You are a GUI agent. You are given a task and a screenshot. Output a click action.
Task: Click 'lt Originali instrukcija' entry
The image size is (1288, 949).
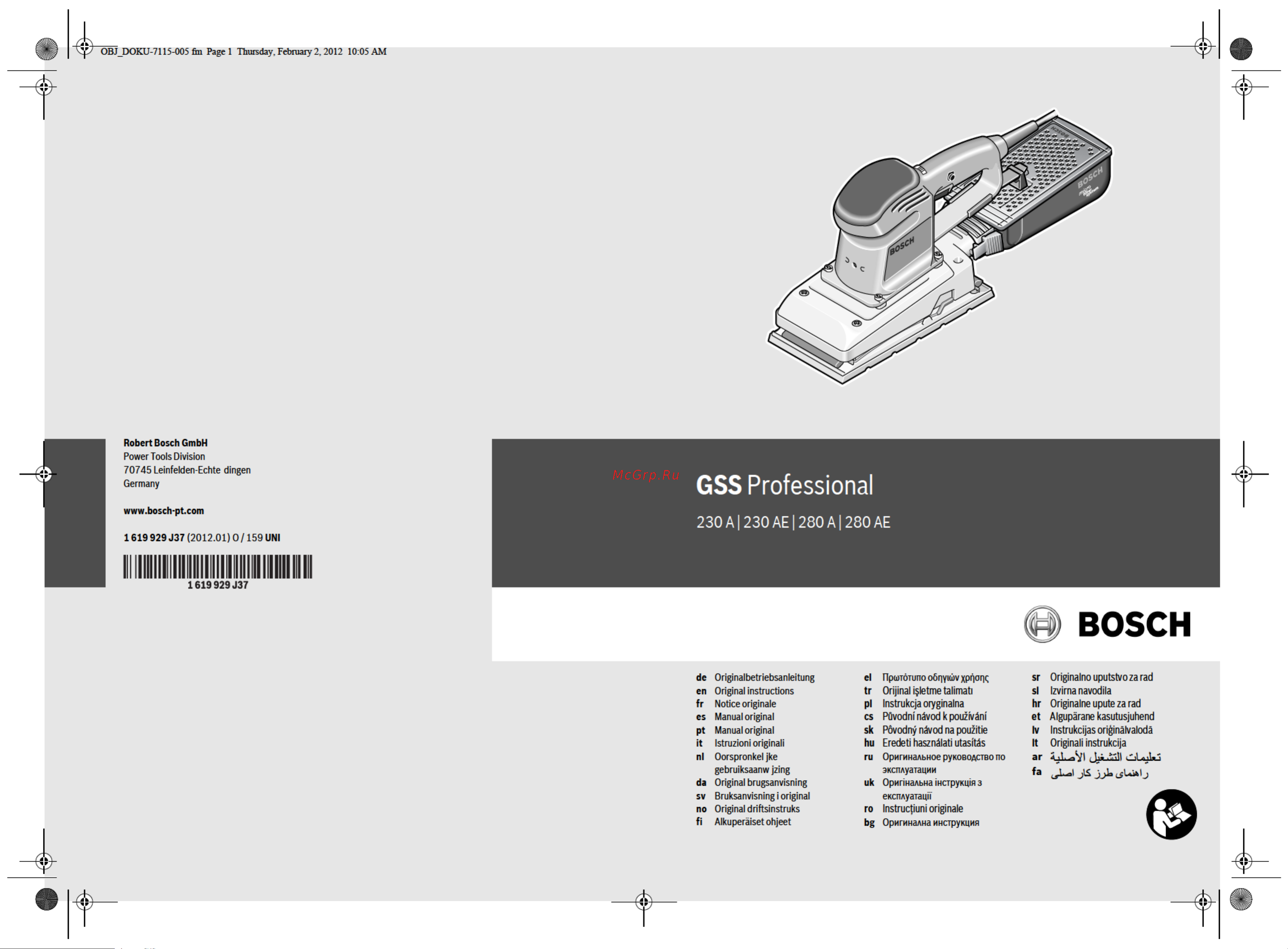1079,743
